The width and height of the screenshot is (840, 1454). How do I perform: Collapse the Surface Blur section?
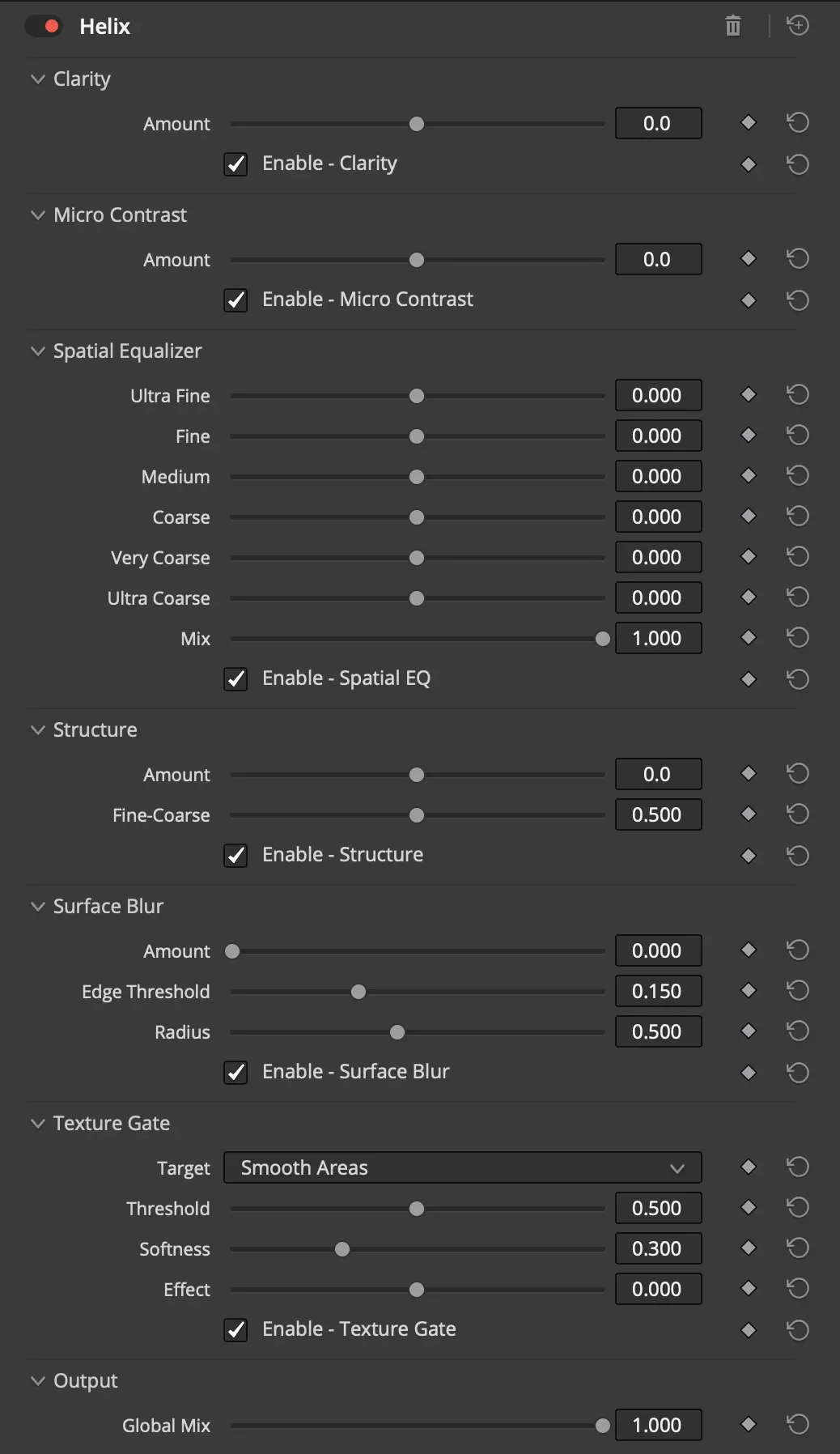[x=37, y=906]
